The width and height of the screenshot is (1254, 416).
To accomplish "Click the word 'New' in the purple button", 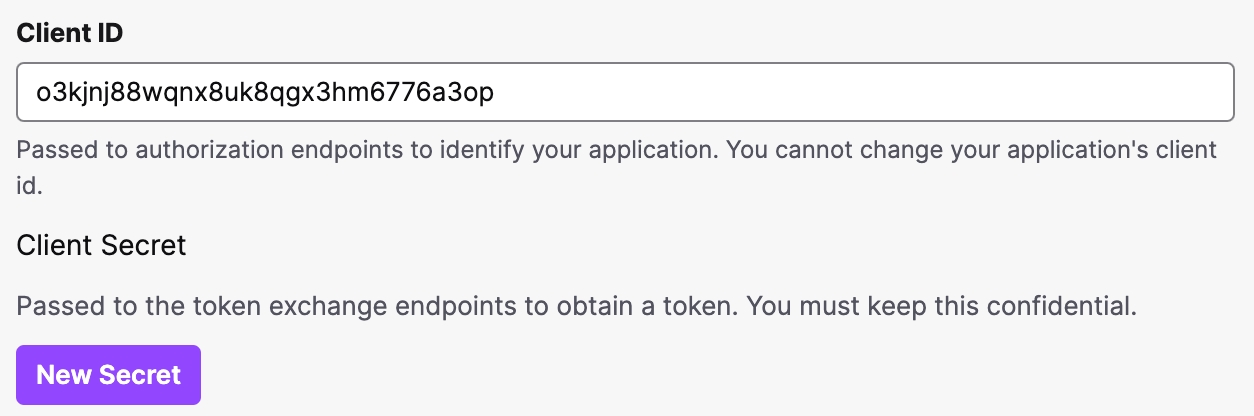I will 63,375.
